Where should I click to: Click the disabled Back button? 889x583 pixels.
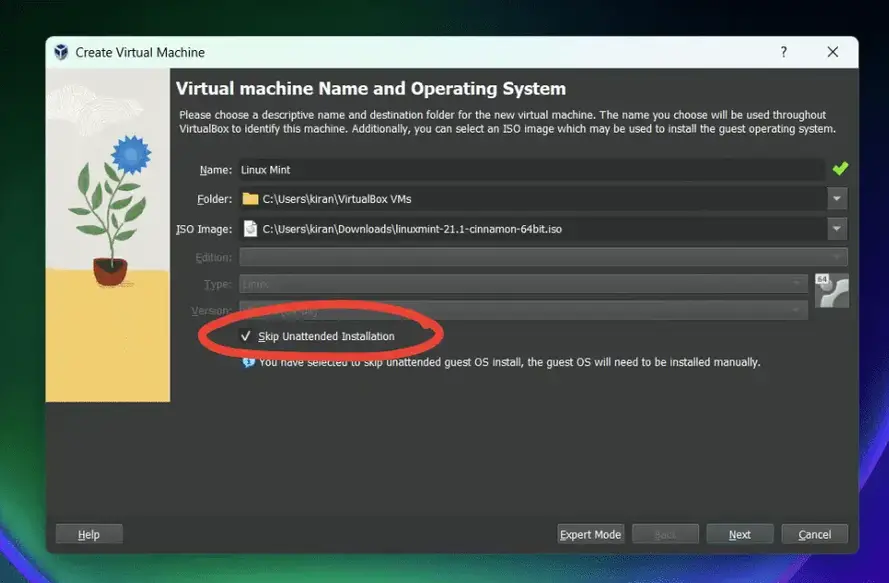[665, 534]
